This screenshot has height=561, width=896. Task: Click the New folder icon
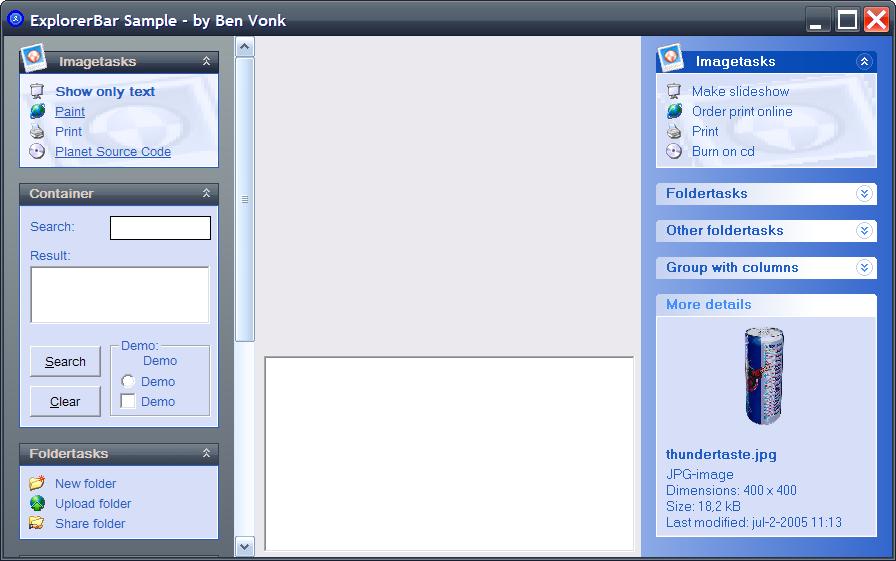click(x=37, y=484)
